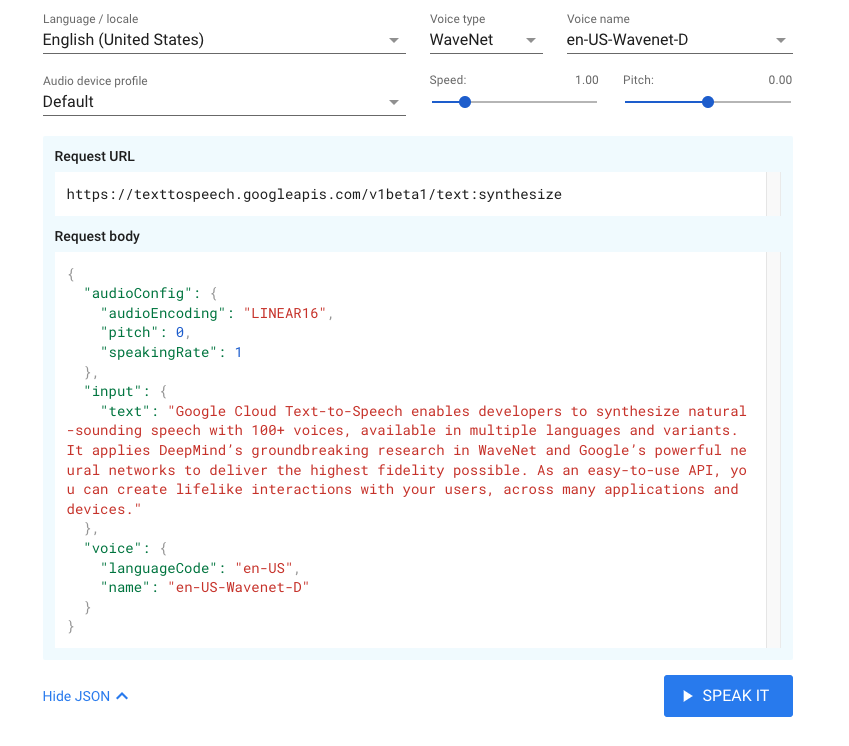Click the "voice" key in JSON

click(x=113, y=548)
